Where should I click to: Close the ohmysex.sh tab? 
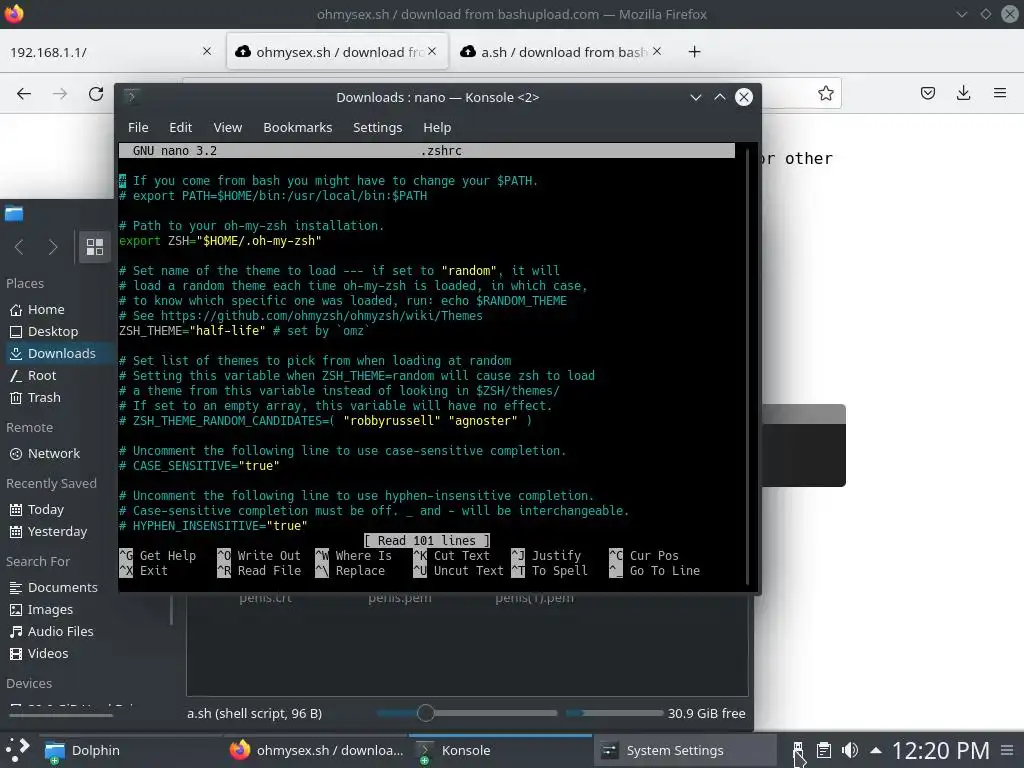tap(432, 51)
